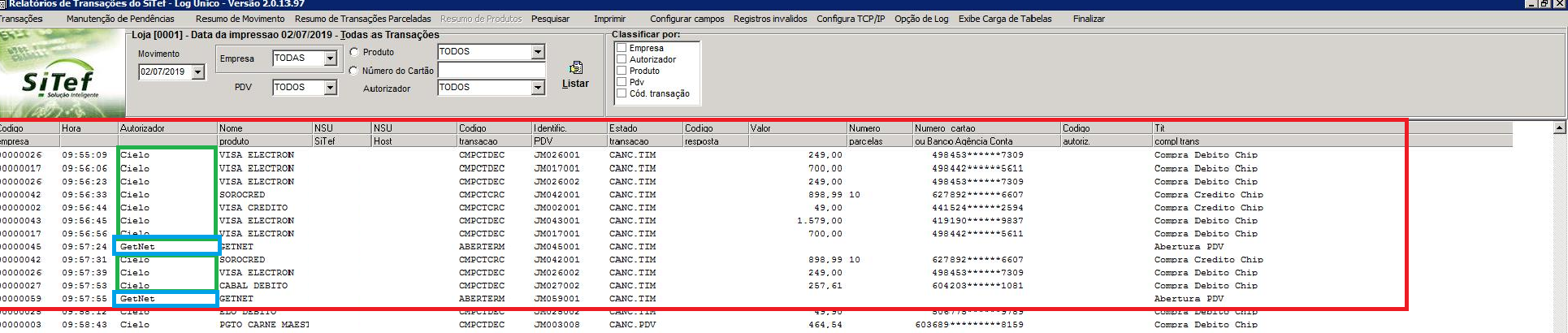Image resolution: width=1568 pixels, height=333 pixels.
Task: Click GetNet in 09:57:55 row
Action: click(x=137, y=299)
